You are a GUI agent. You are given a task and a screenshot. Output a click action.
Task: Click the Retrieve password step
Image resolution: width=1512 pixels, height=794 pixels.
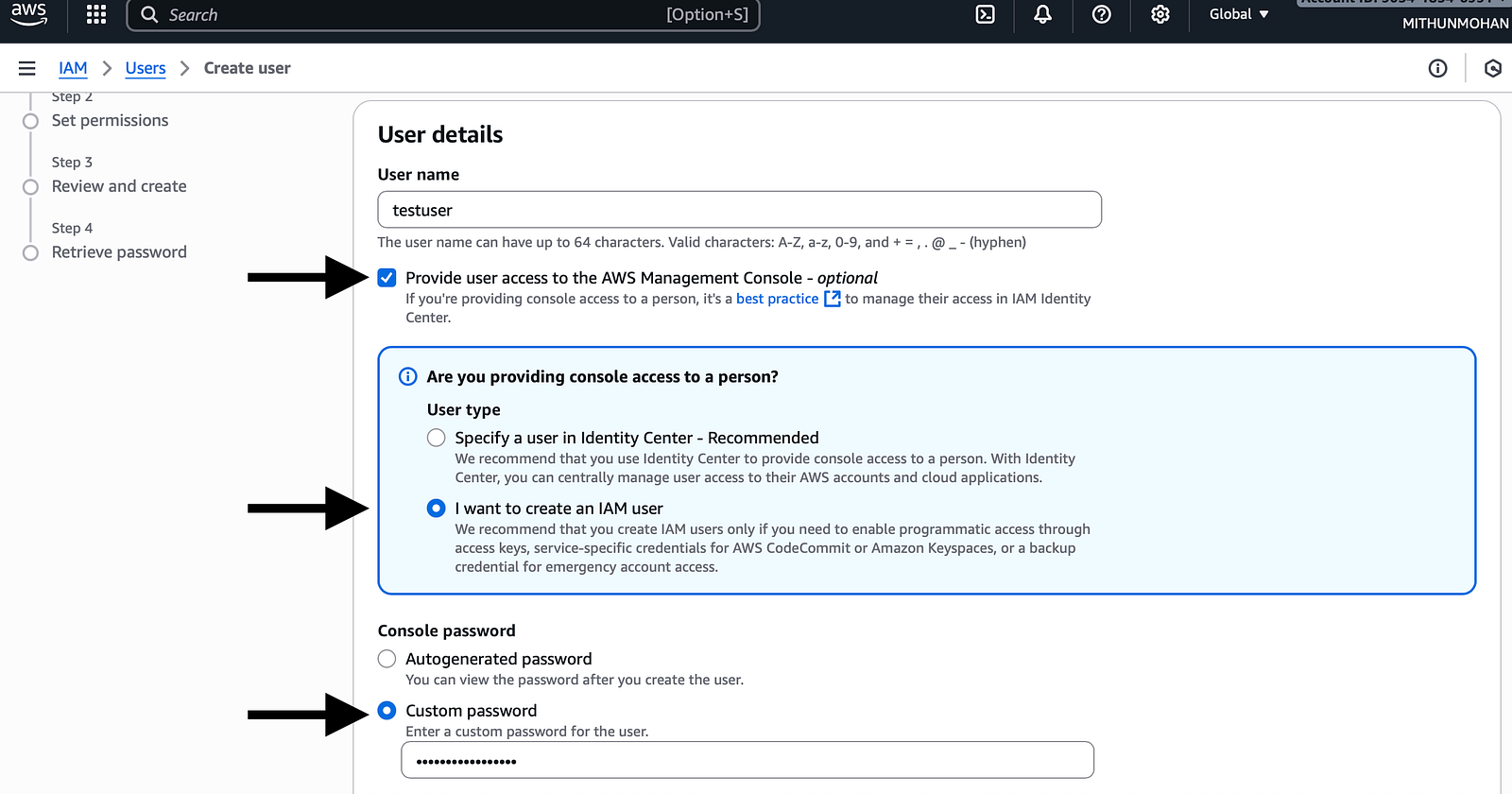click(x=119, y=252)
